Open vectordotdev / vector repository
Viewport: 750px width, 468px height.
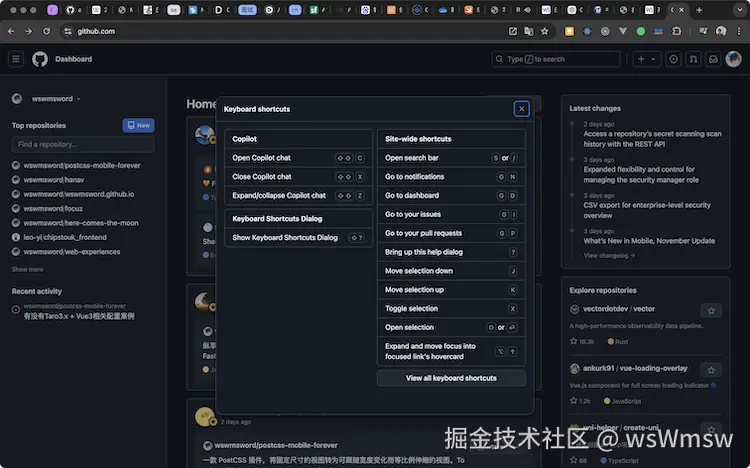(619, 309)
